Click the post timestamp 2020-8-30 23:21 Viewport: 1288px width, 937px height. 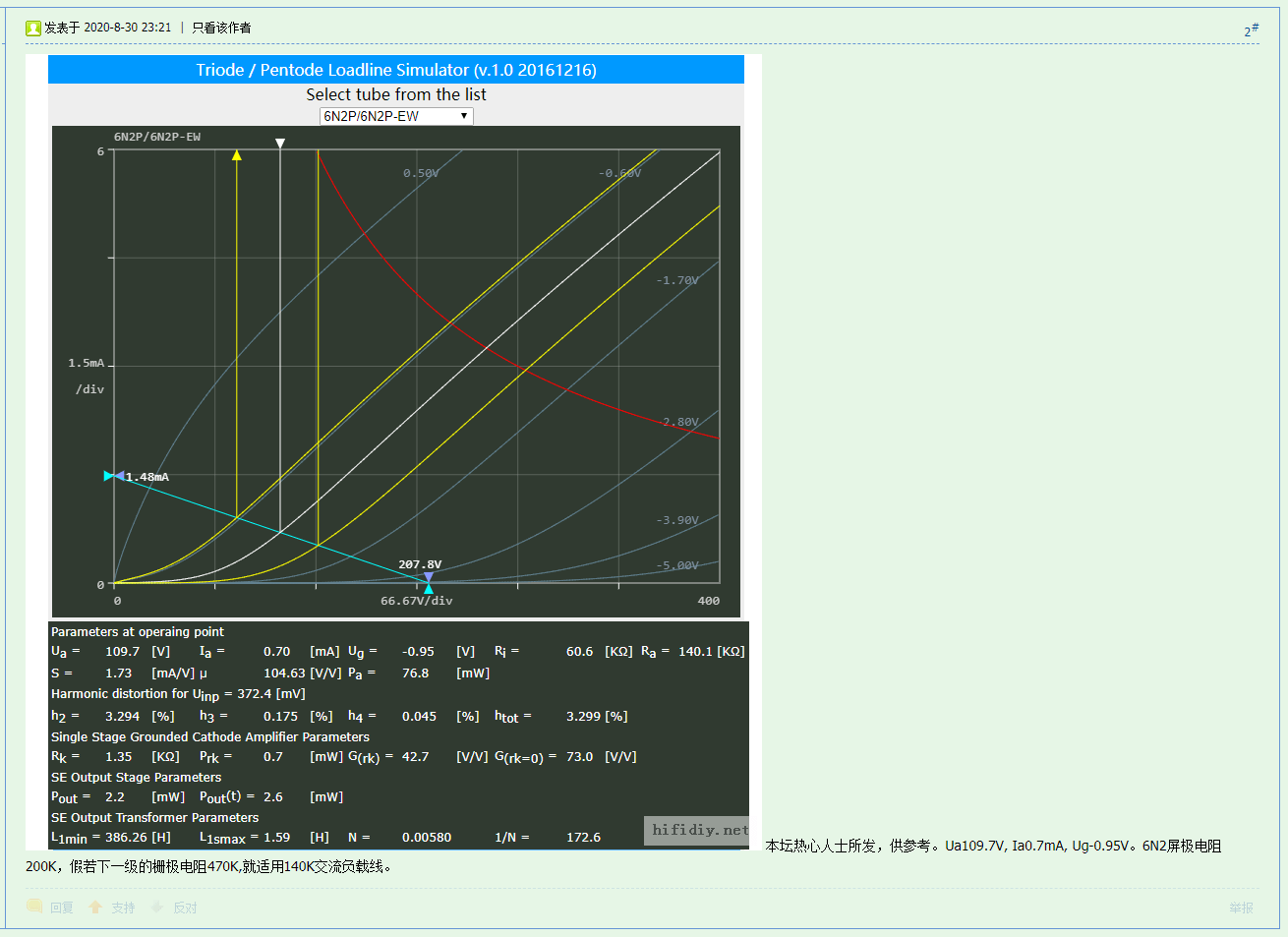128,28
